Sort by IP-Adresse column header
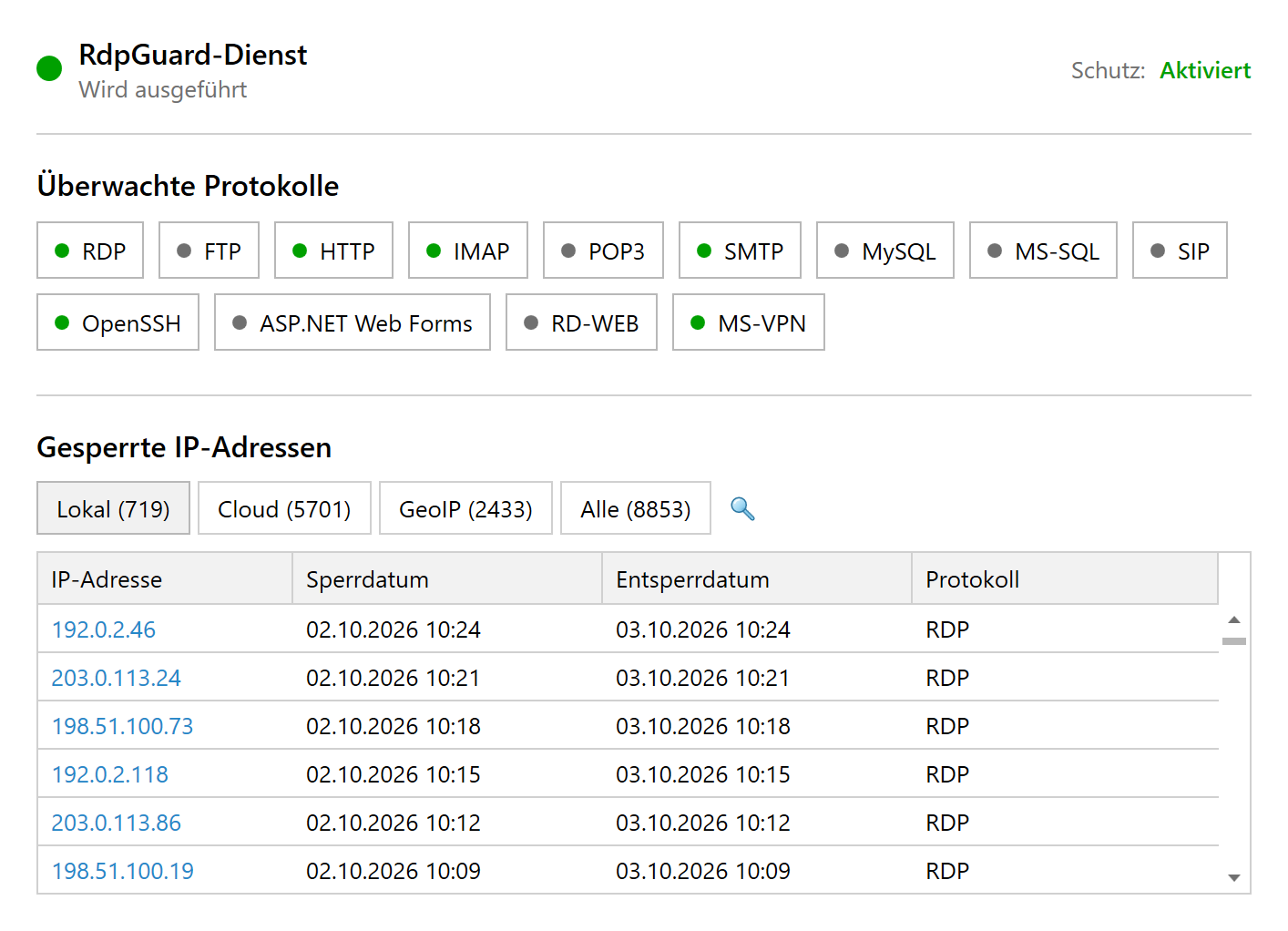1288x931 pixels. (x=165, y=578)
